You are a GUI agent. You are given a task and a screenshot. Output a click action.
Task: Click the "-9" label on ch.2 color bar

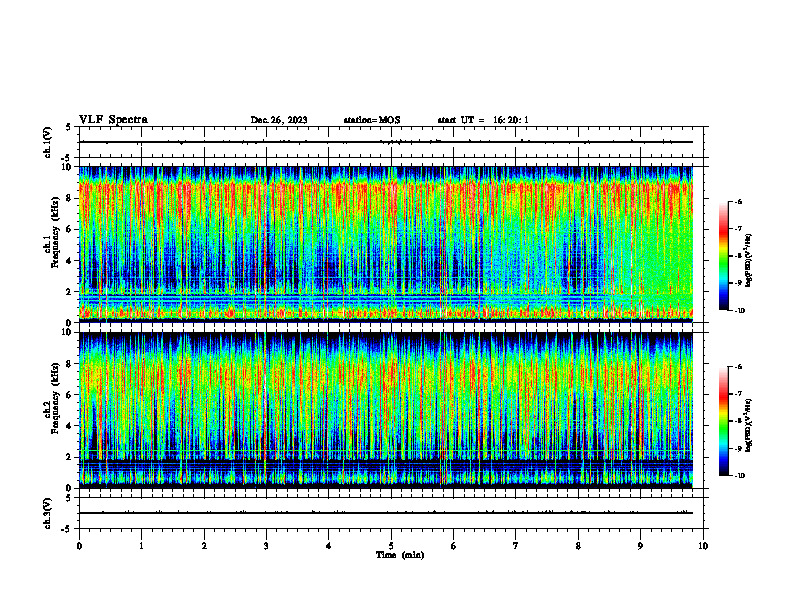(x=739, y=448)
